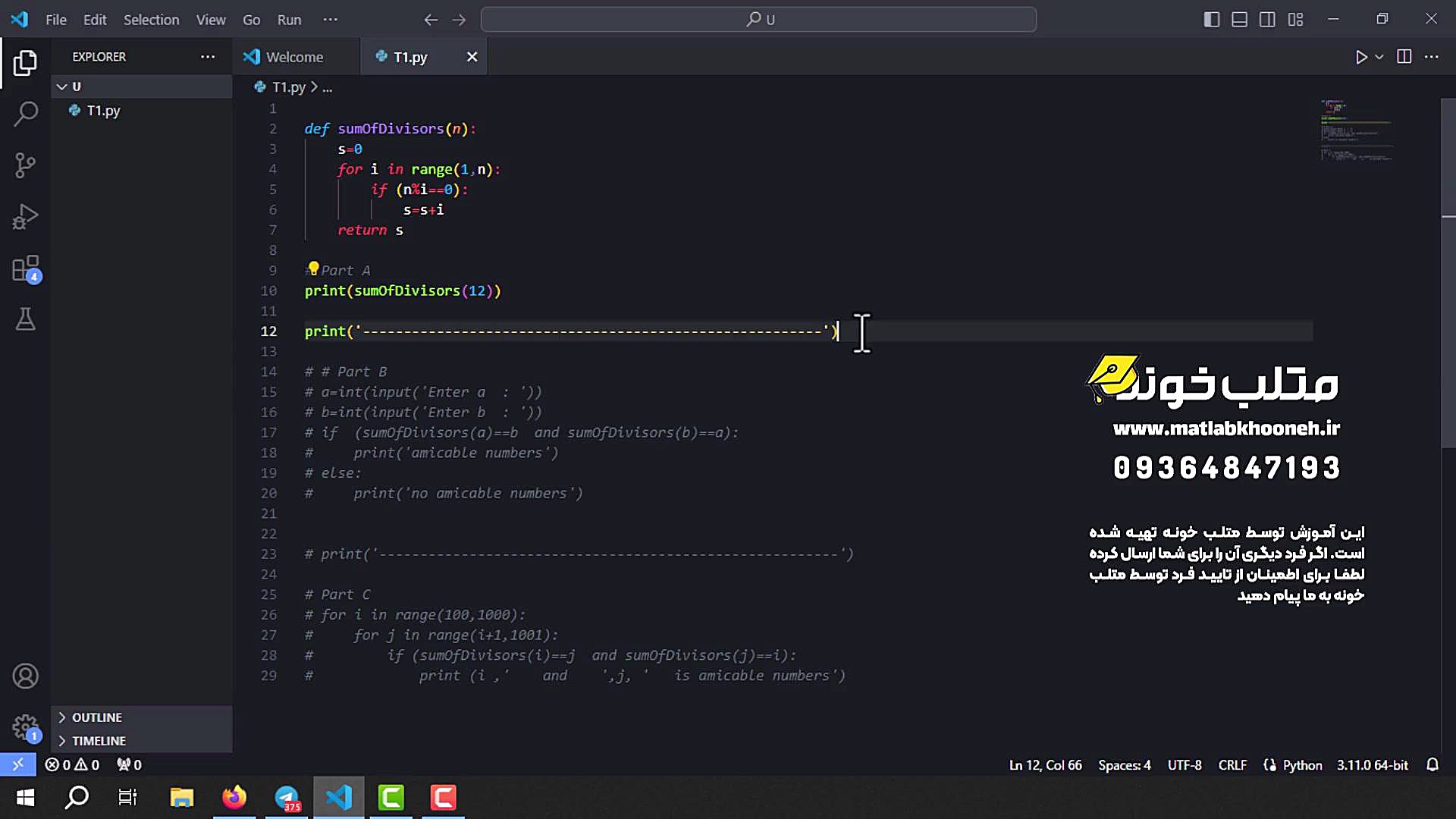Open Explorer views and more actions ellipsis
Image resolution: width=1456 pixels, height=819 pixels.
point(208,57)
